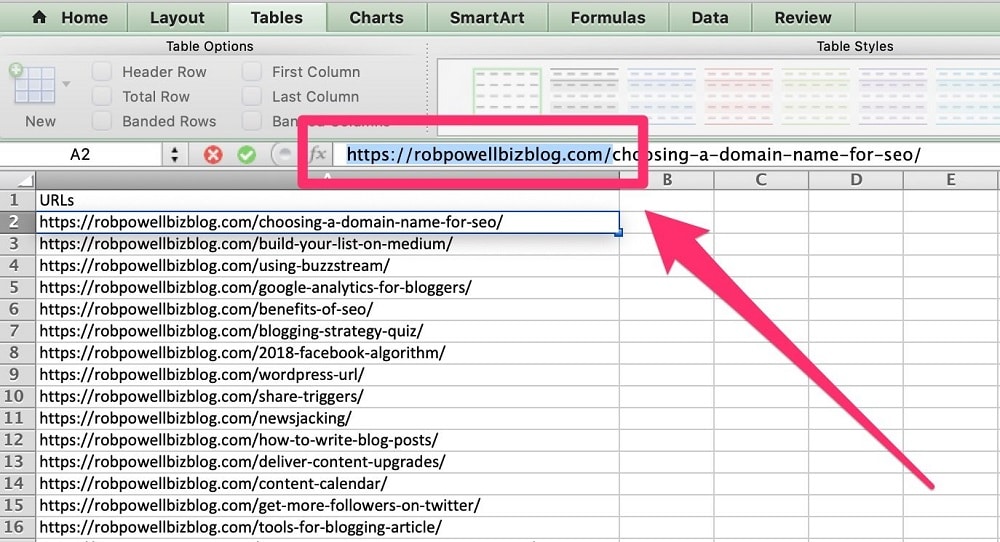Click the green confirm entry checkmark
1000x542 pixels.
pos(247,155)
